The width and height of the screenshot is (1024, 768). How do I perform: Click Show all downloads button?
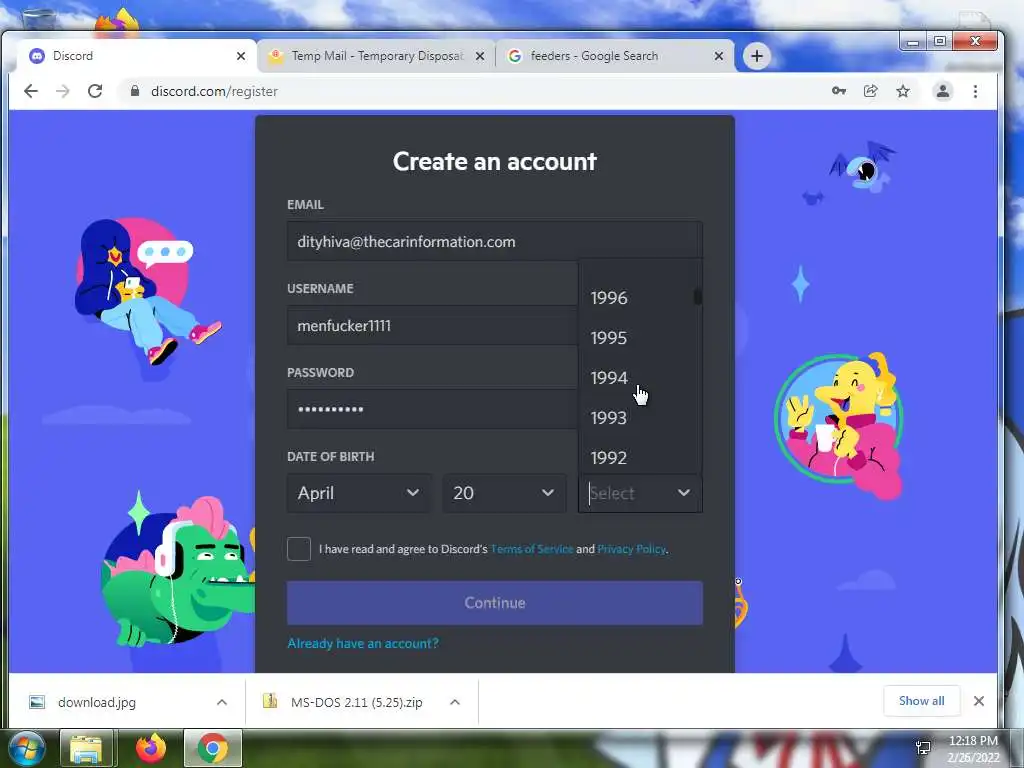[x=921, y=701]
